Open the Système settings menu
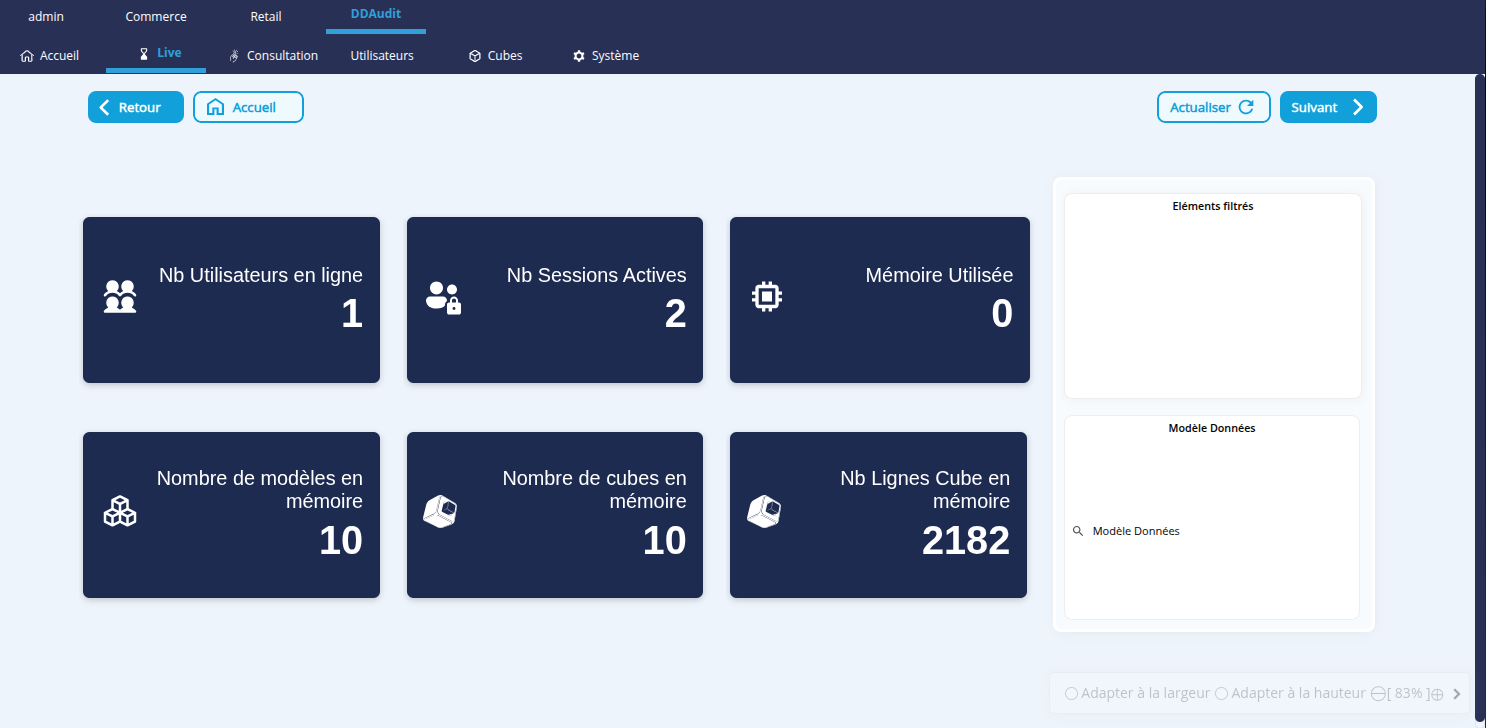The image size is (1486, 728). coord(605,56)
